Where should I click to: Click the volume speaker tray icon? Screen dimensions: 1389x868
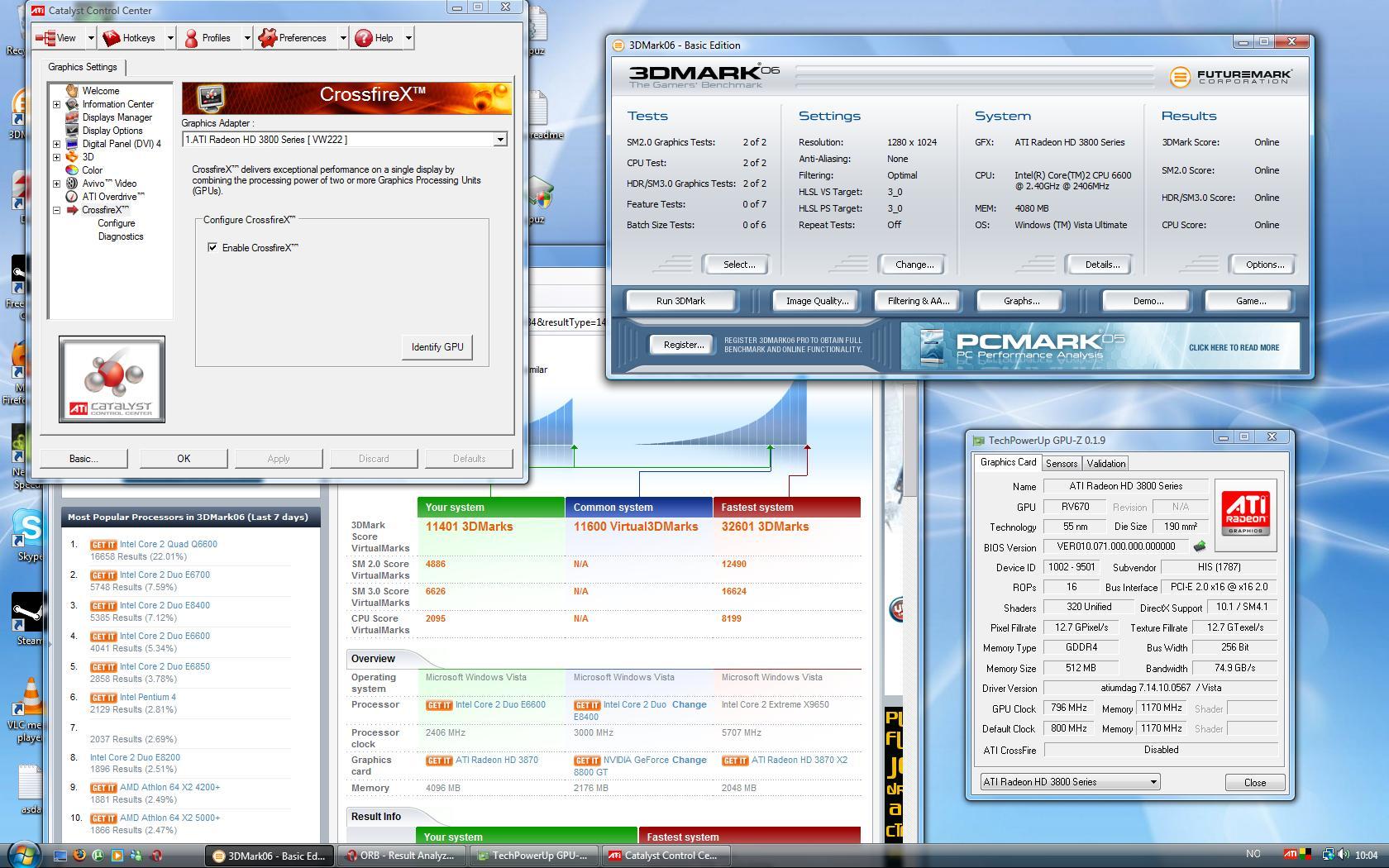click(x=1344, y=855)
